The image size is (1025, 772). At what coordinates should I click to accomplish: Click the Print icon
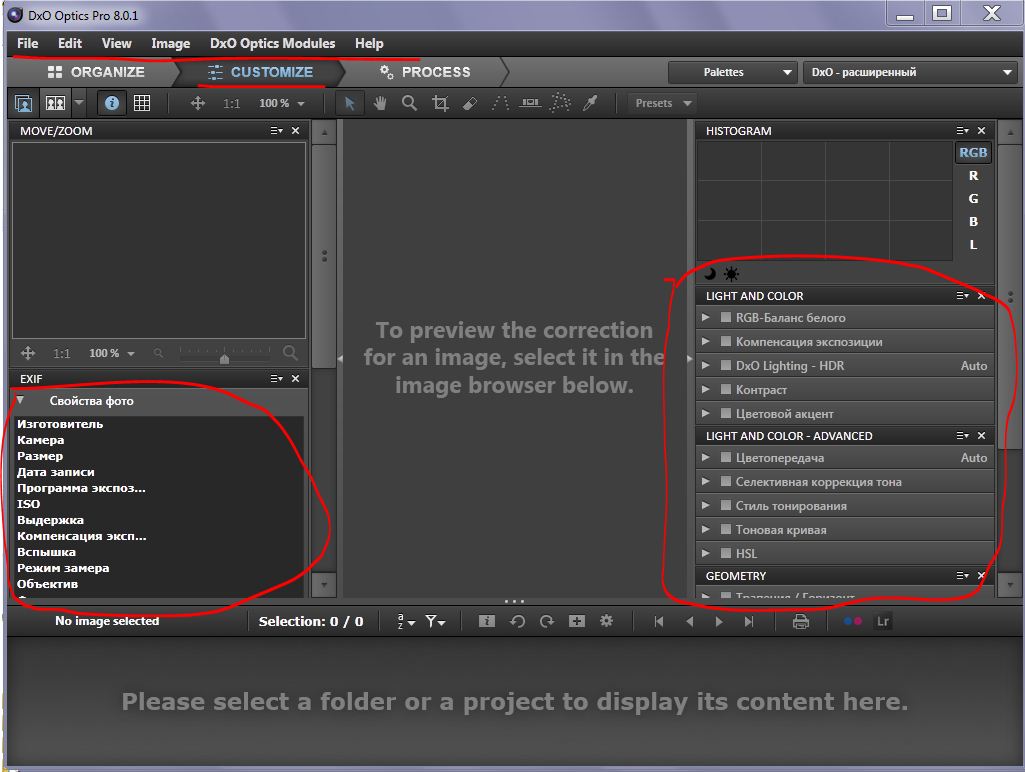[801, 621]
